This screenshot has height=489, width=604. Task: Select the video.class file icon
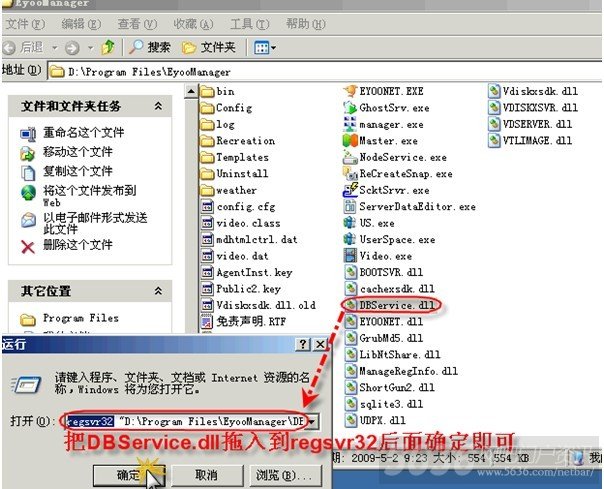[207, 223]
